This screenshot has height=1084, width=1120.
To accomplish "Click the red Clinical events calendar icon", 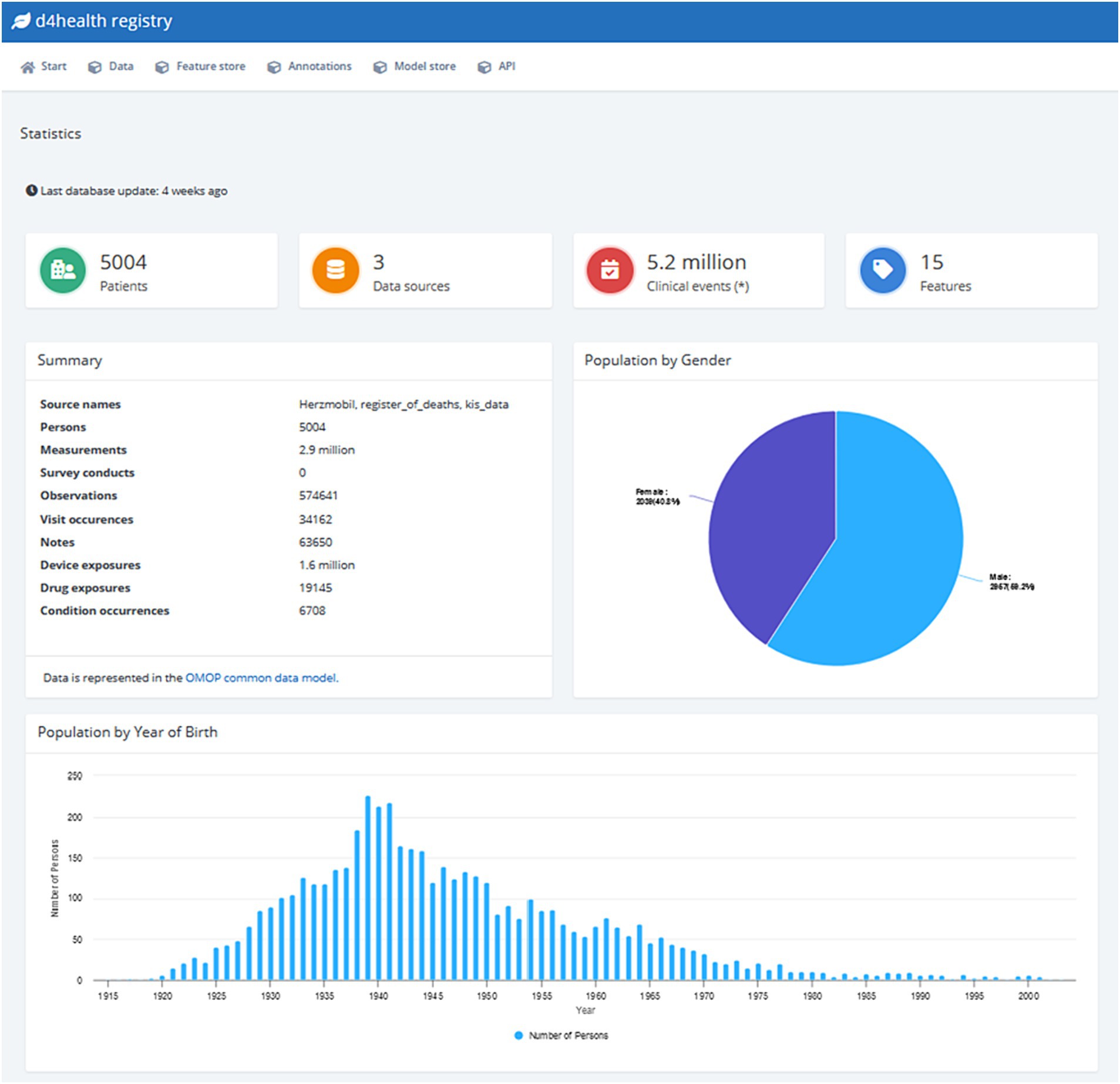I will point(610,270).
